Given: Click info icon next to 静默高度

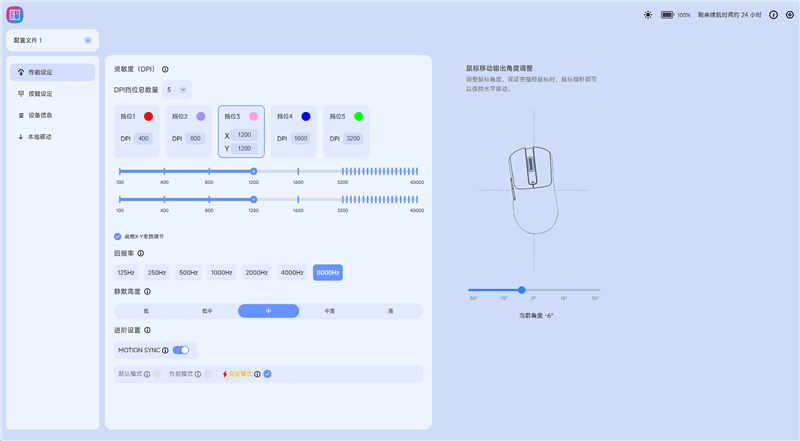Looking at the screenshot, I should click(147, 291).
